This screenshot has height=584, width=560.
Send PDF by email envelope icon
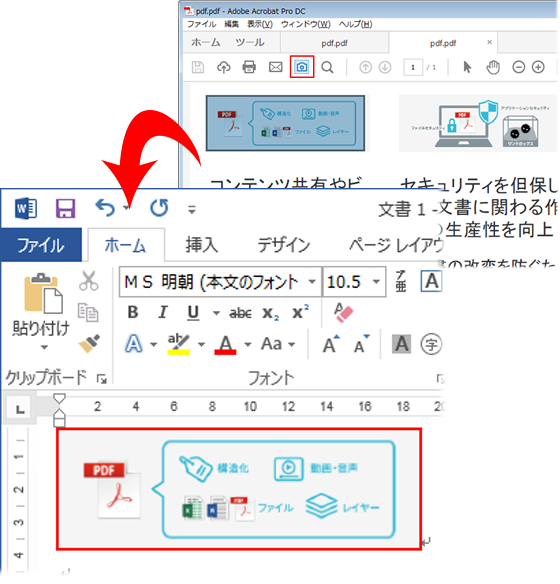276,67
